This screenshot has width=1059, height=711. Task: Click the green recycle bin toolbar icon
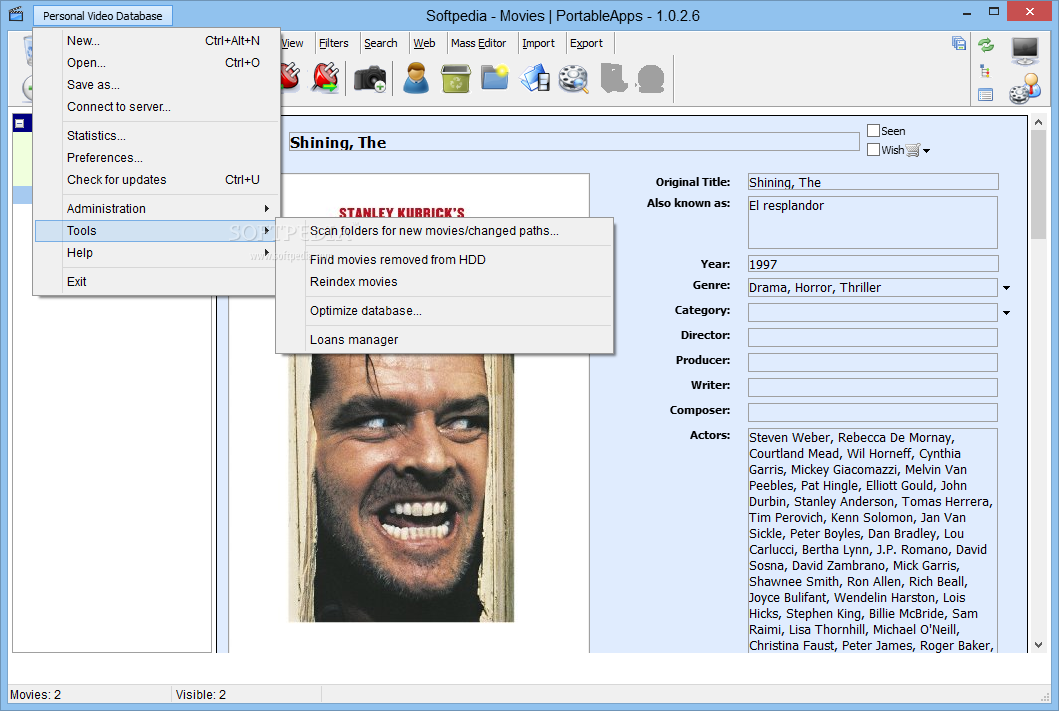[x=456, y=78]
